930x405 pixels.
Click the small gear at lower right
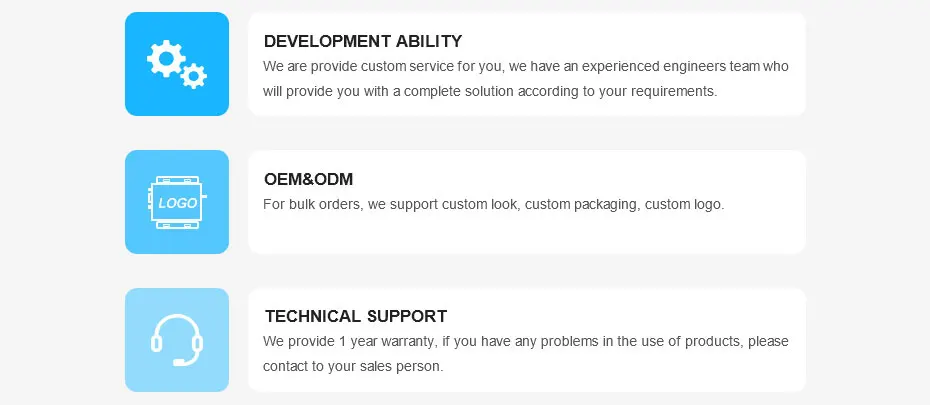point(194,75)
